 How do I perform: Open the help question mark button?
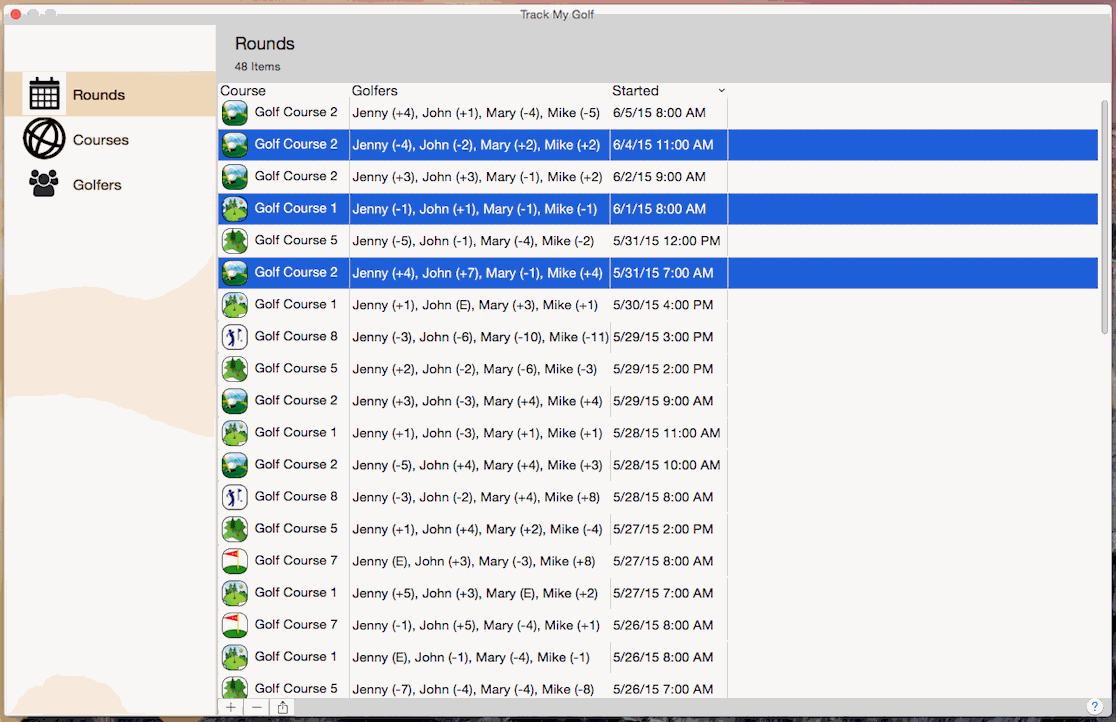pos(1094,707)
